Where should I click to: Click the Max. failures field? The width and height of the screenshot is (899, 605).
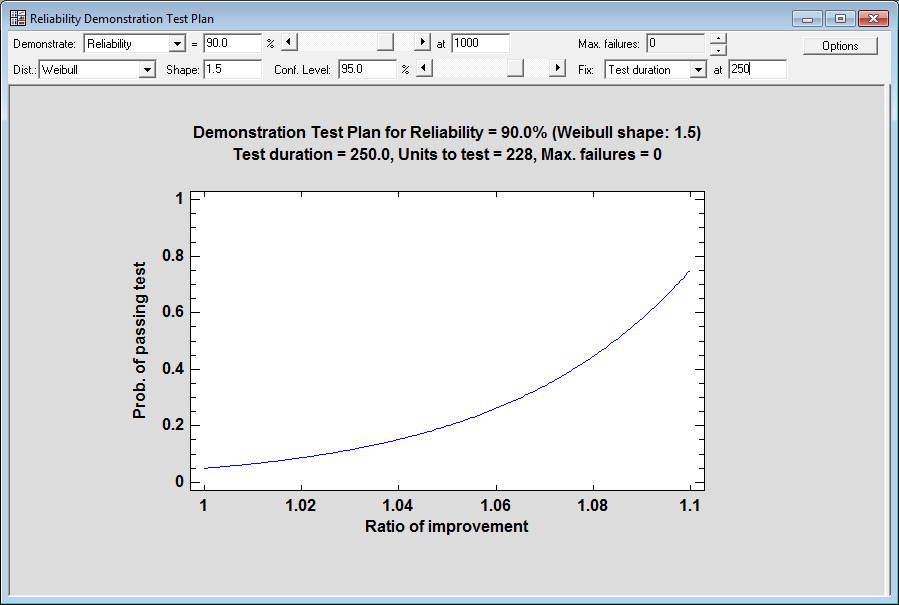(676, 44)
